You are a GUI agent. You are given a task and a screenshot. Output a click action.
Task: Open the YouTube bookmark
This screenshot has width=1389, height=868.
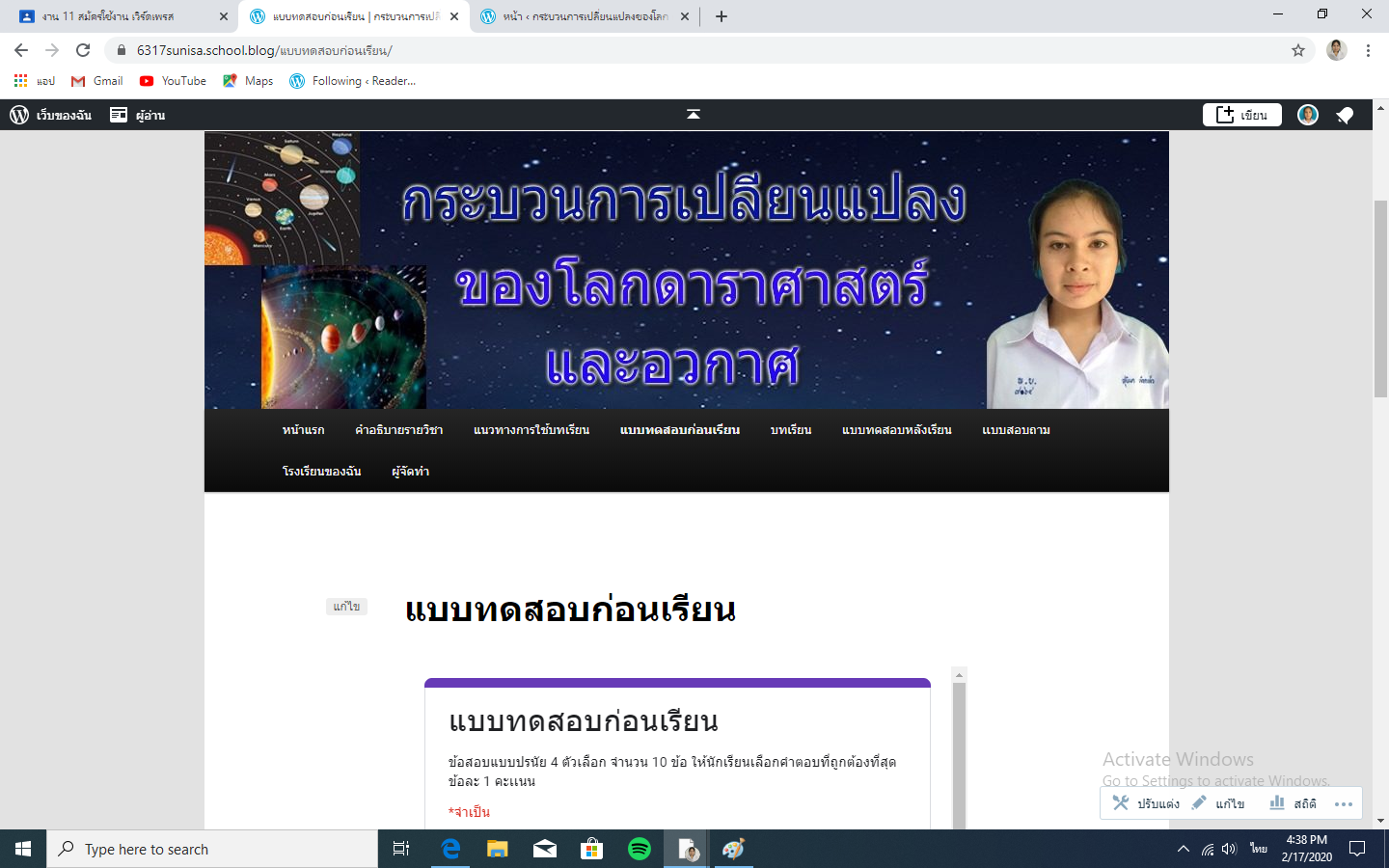[x=174, y=81]
